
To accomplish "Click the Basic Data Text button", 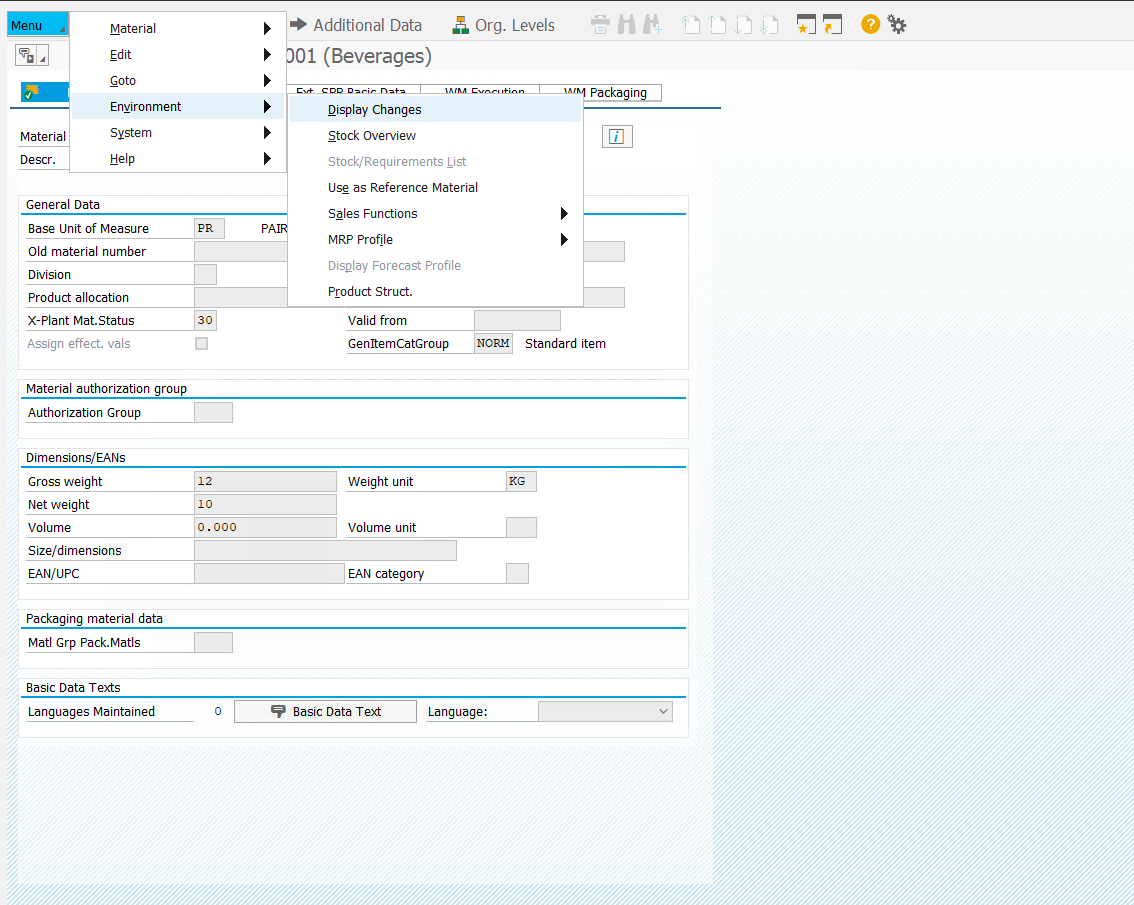I will pyautogui.click(x=325, y=712).
